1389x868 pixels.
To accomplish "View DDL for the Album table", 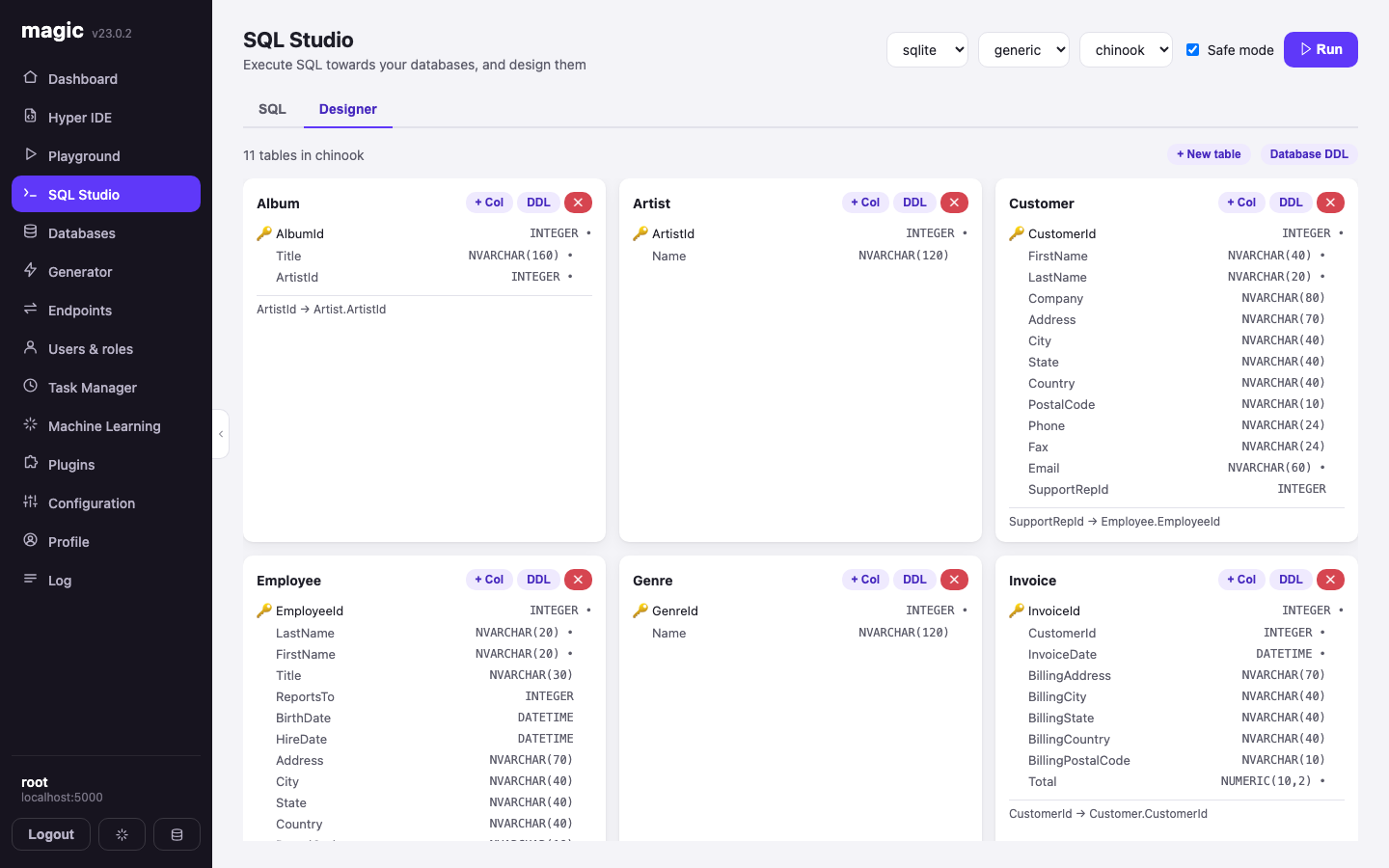I will [x=538, y=203].
